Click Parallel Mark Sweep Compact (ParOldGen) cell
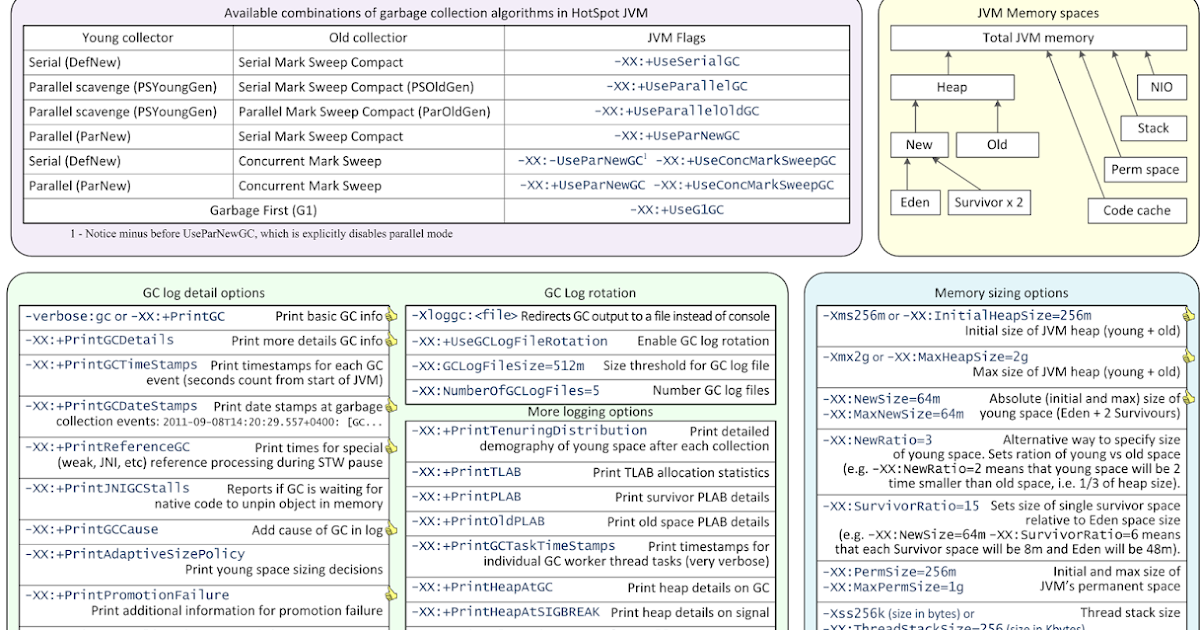 pyautogui.click(x=368, y=111)
